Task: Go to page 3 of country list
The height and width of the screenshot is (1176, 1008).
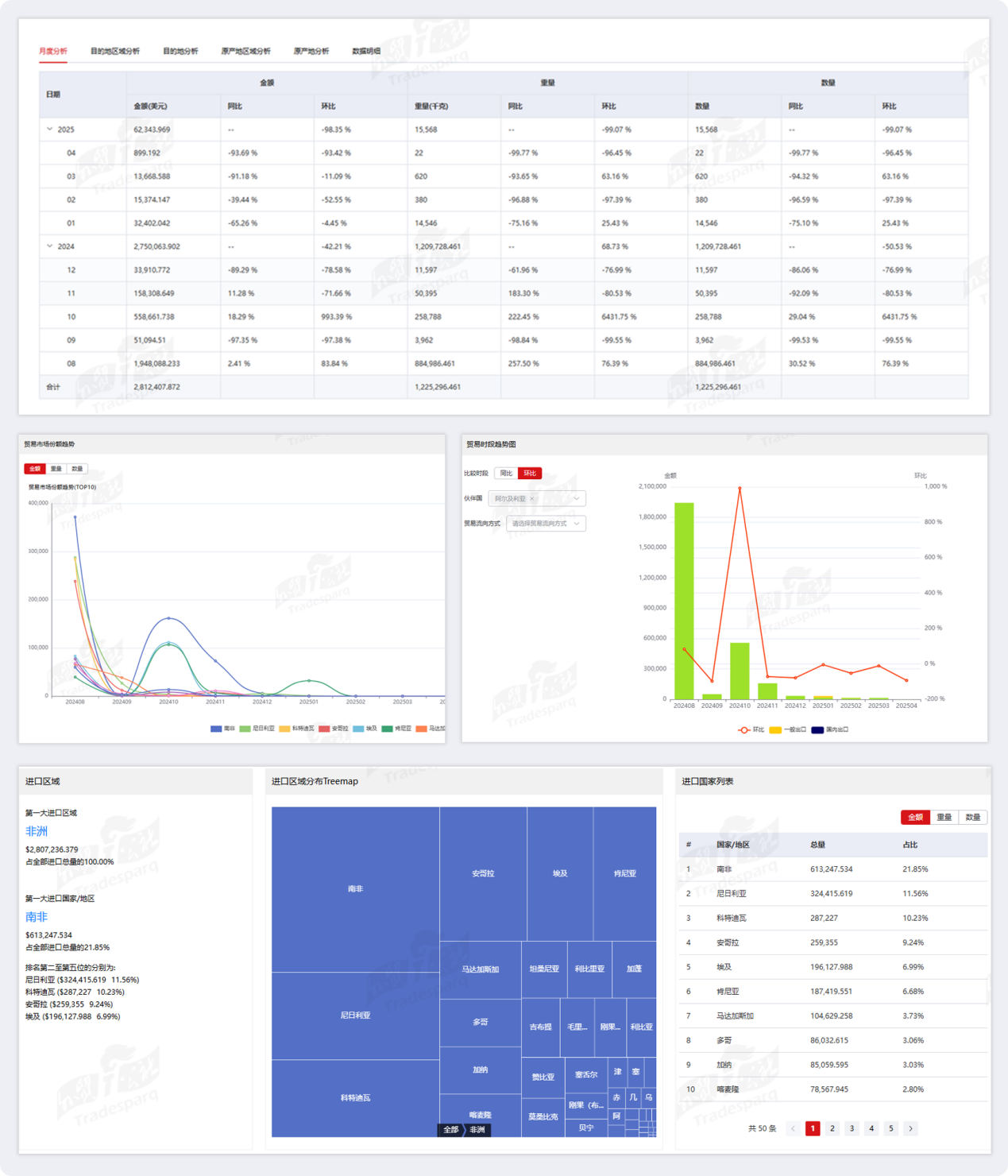Action: (852, 1128)
